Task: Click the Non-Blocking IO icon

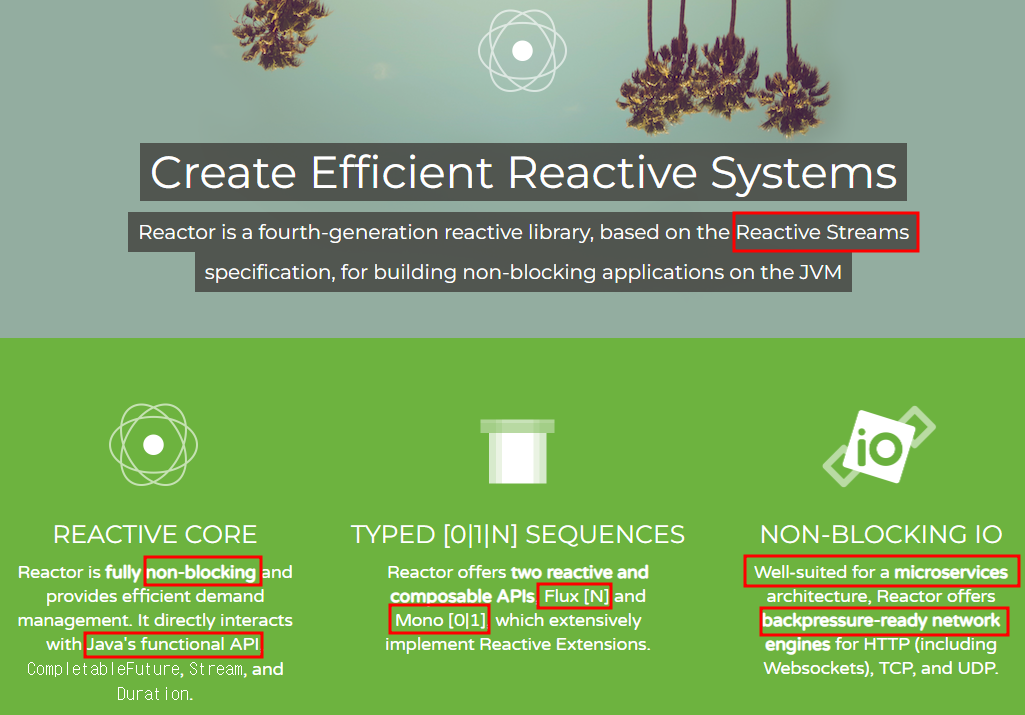Action: tap(879, 446)
